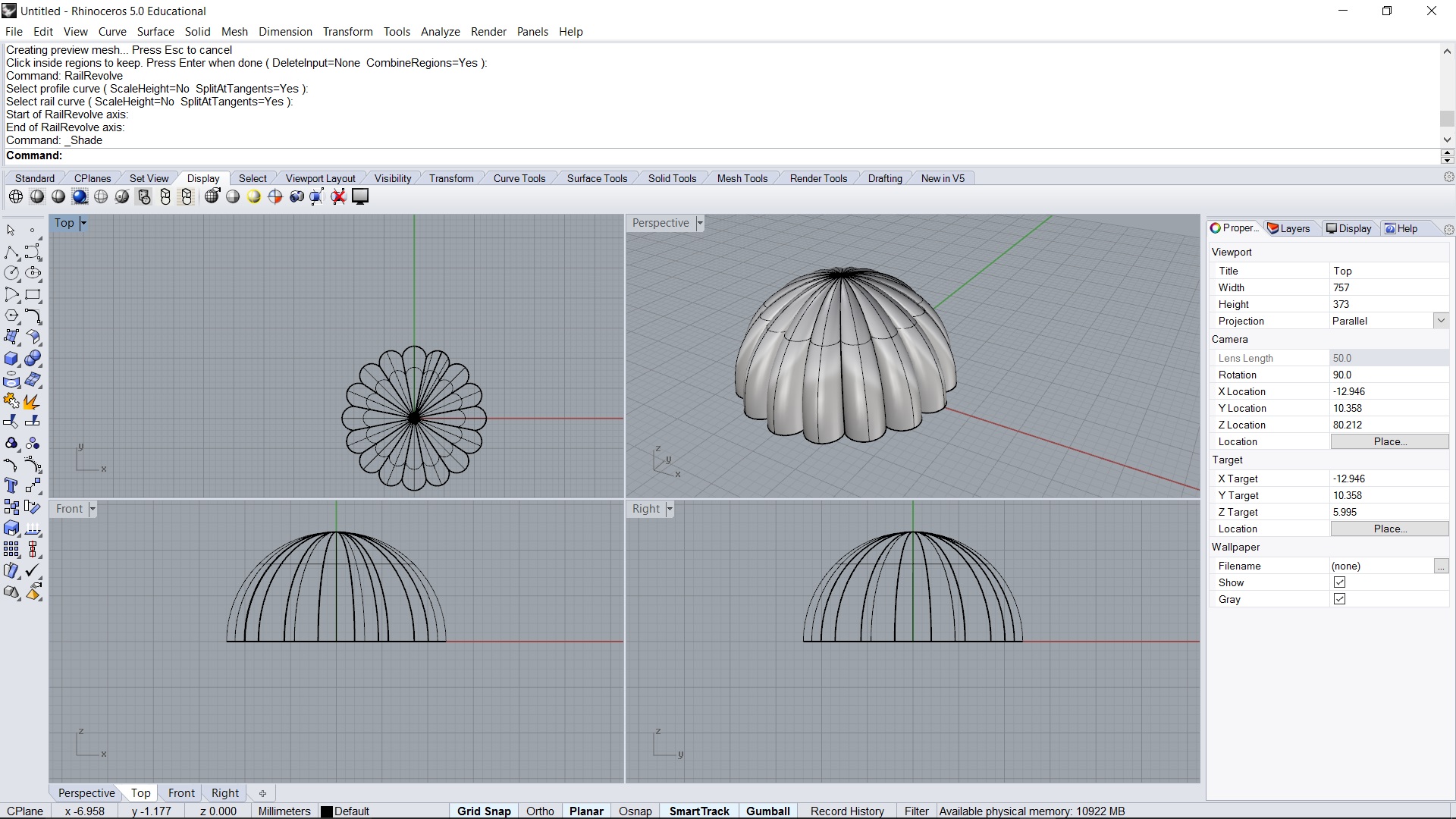Select the Text object tool
The height and width of the screenshot is (819, 1456).
tap(11, 485)
